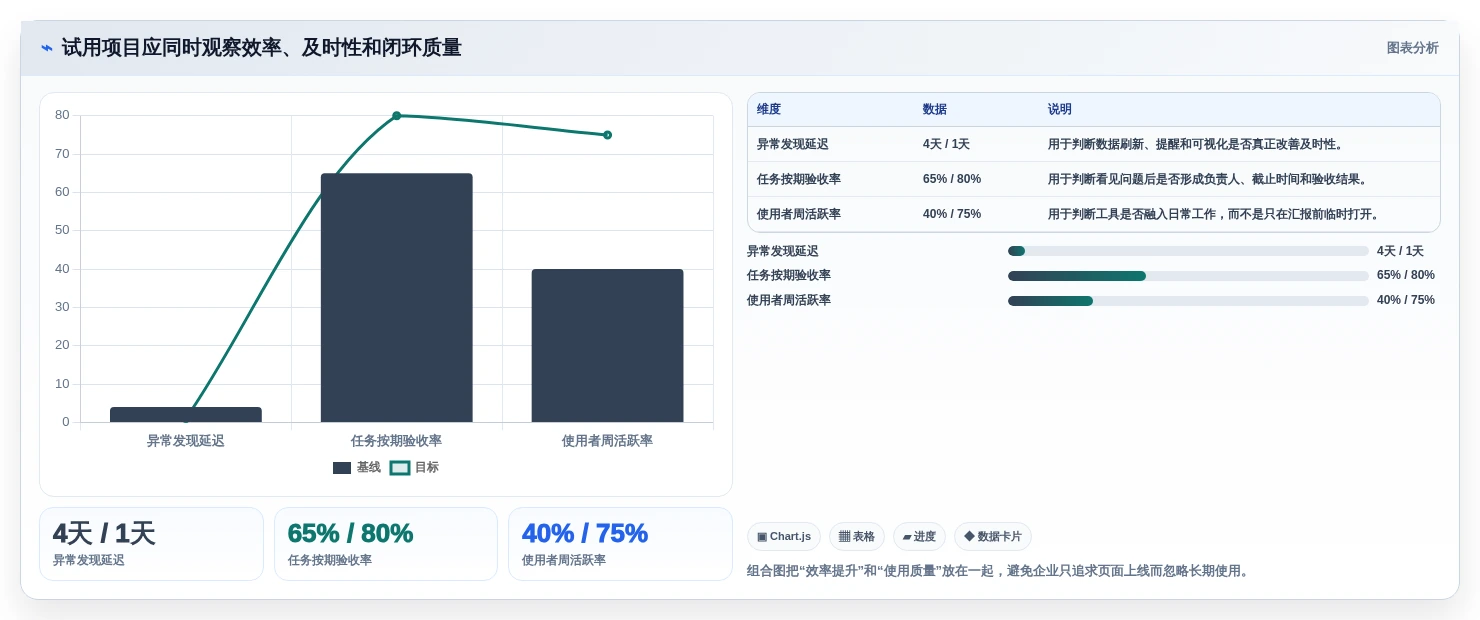1480x620 pixels.
Task: Click the 进度 tag chip
Action: pos(919,537)
